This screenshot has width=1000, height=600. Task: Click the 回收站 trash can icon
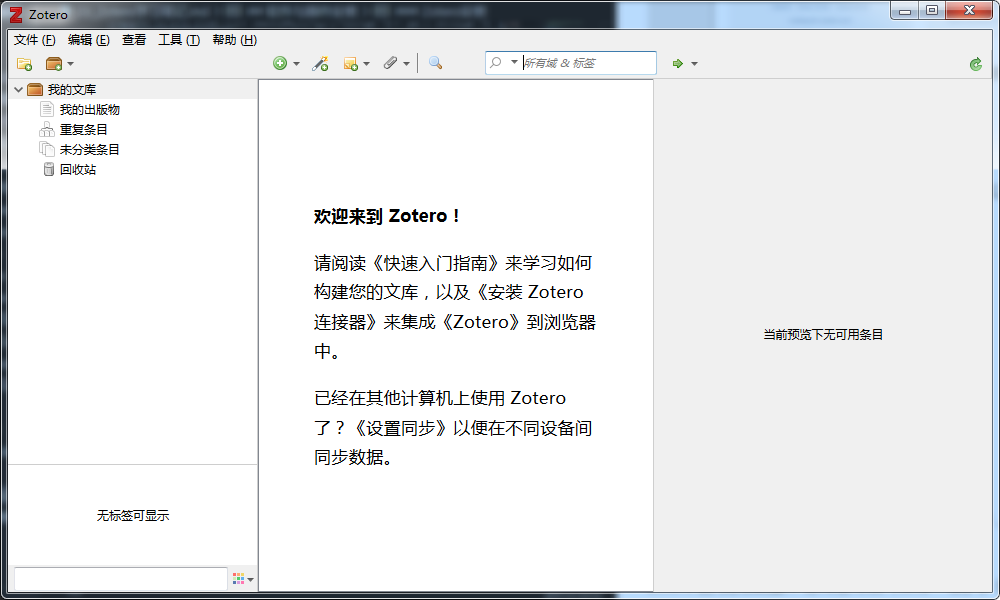click(48, 169)
